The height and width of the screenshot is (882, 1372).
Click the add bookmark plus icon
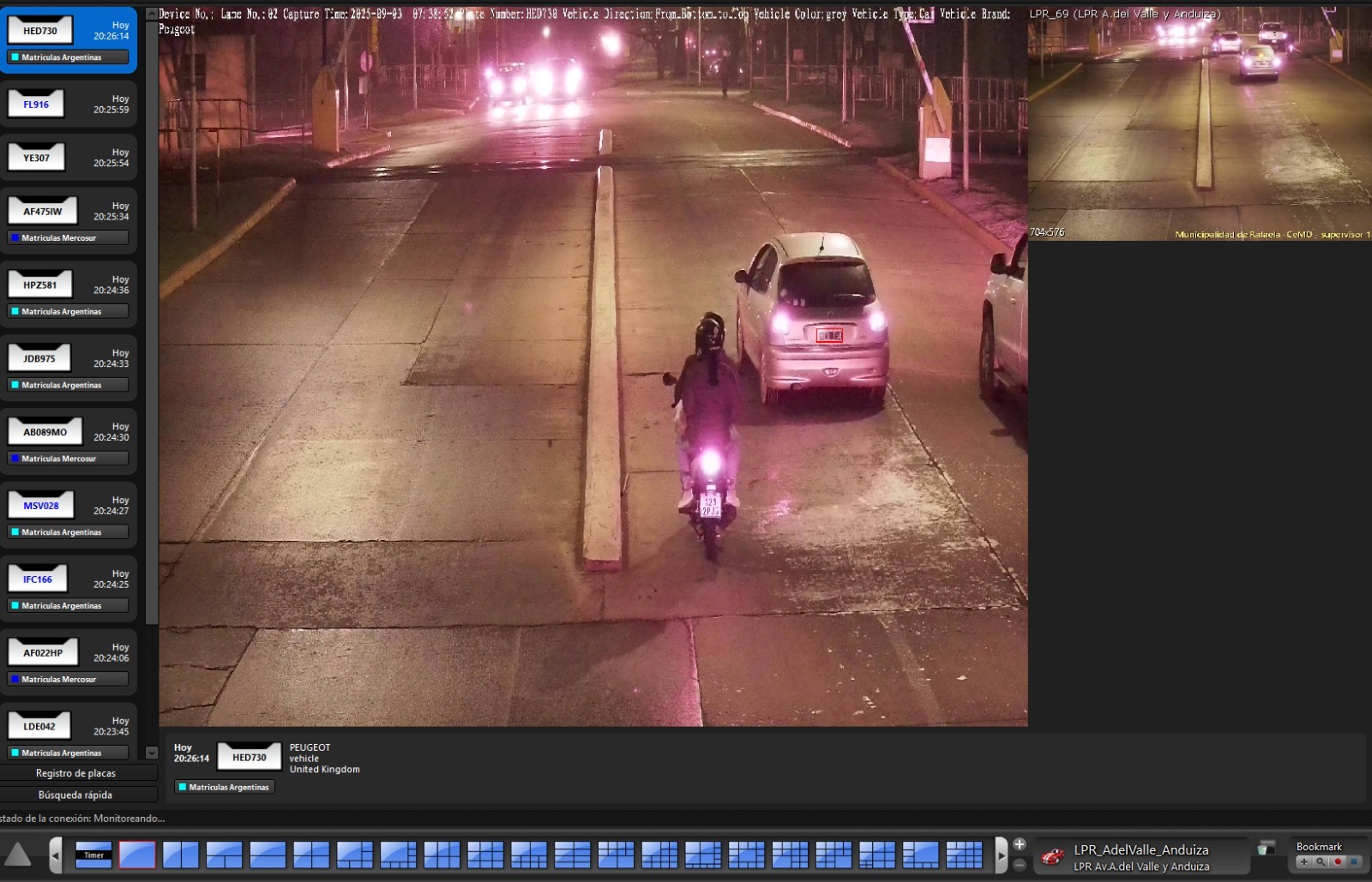click(x=1304, y=862)
